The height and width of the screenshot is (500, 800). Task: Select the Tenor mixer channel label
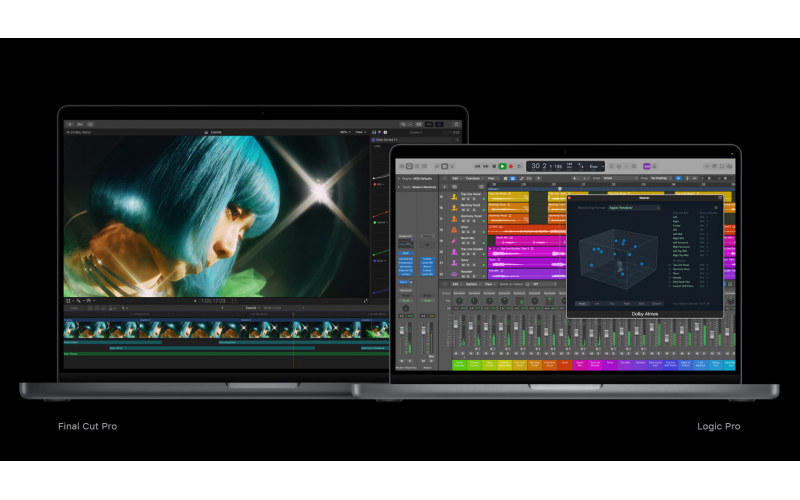click(x=610, y=364)
